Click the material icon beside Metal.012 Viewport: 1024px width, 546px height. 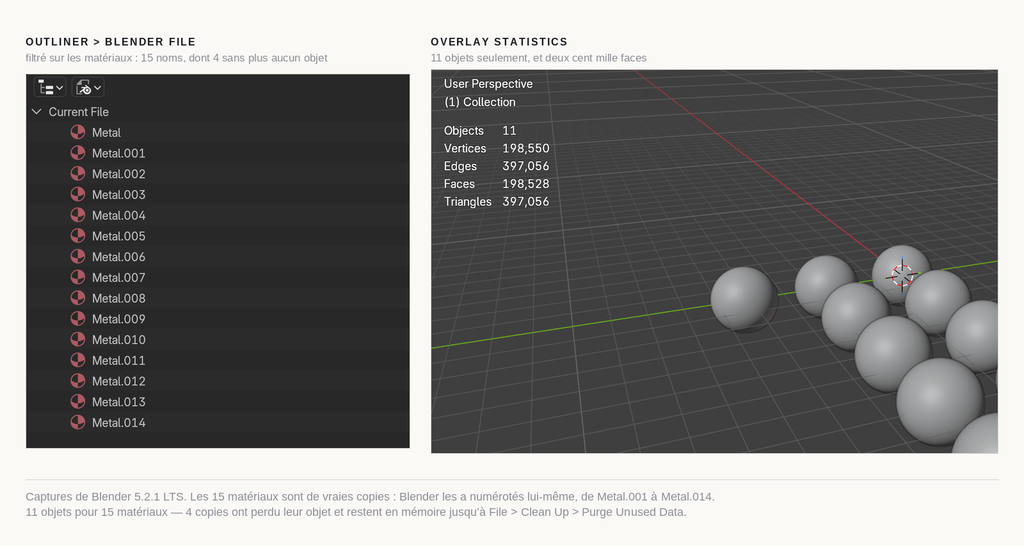click(78, 381)
